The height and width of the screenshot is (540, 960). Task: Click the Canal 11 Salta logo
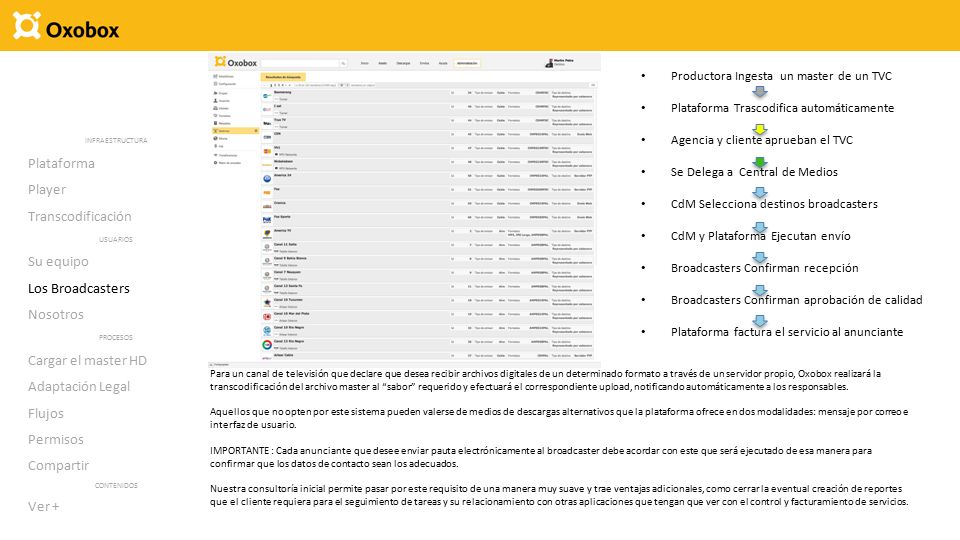pyautogui.click(x=267, y=247)
